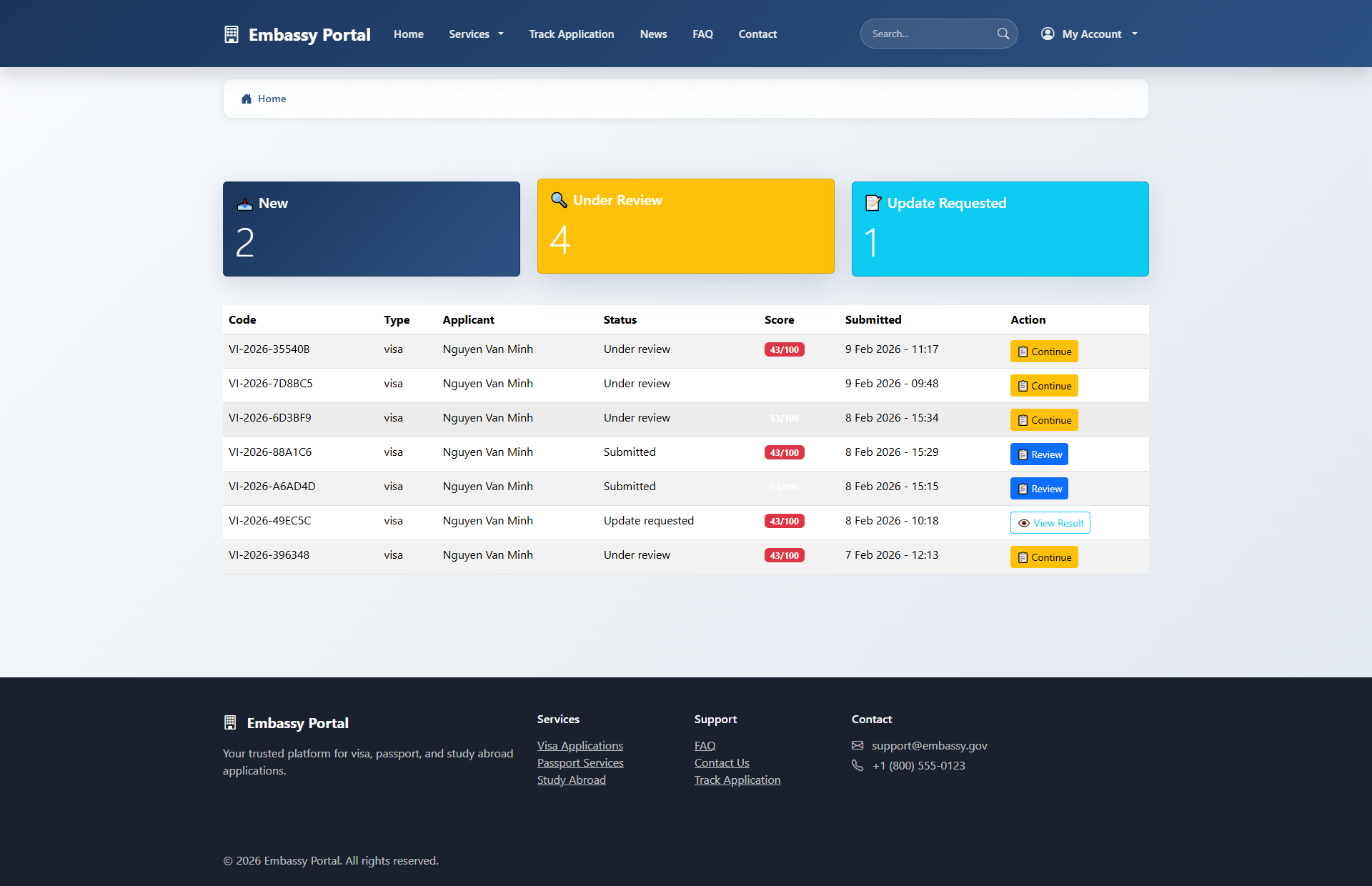Click the My Account user avatar icon
Screen dimensions: 1372x886
pos(1048,34)
